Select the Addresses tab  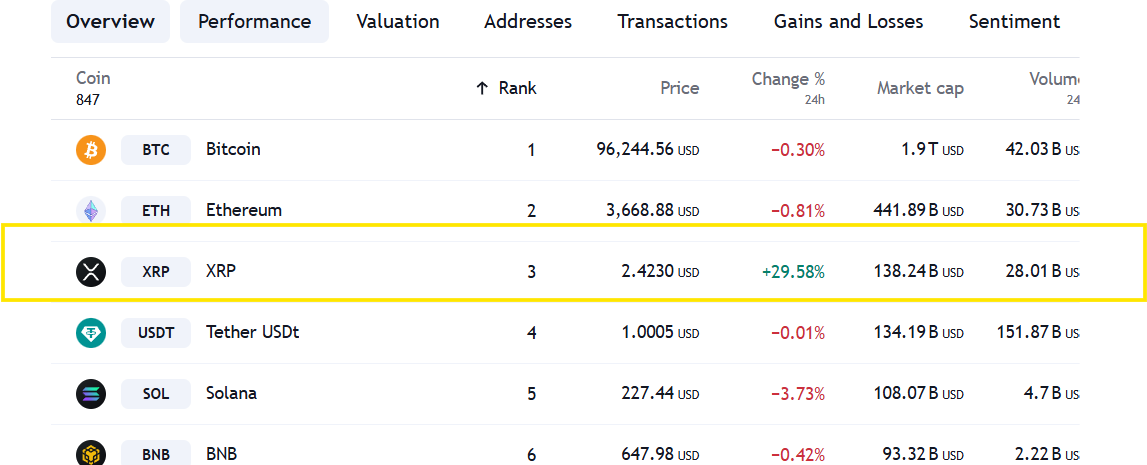click(x=528, y=21)
